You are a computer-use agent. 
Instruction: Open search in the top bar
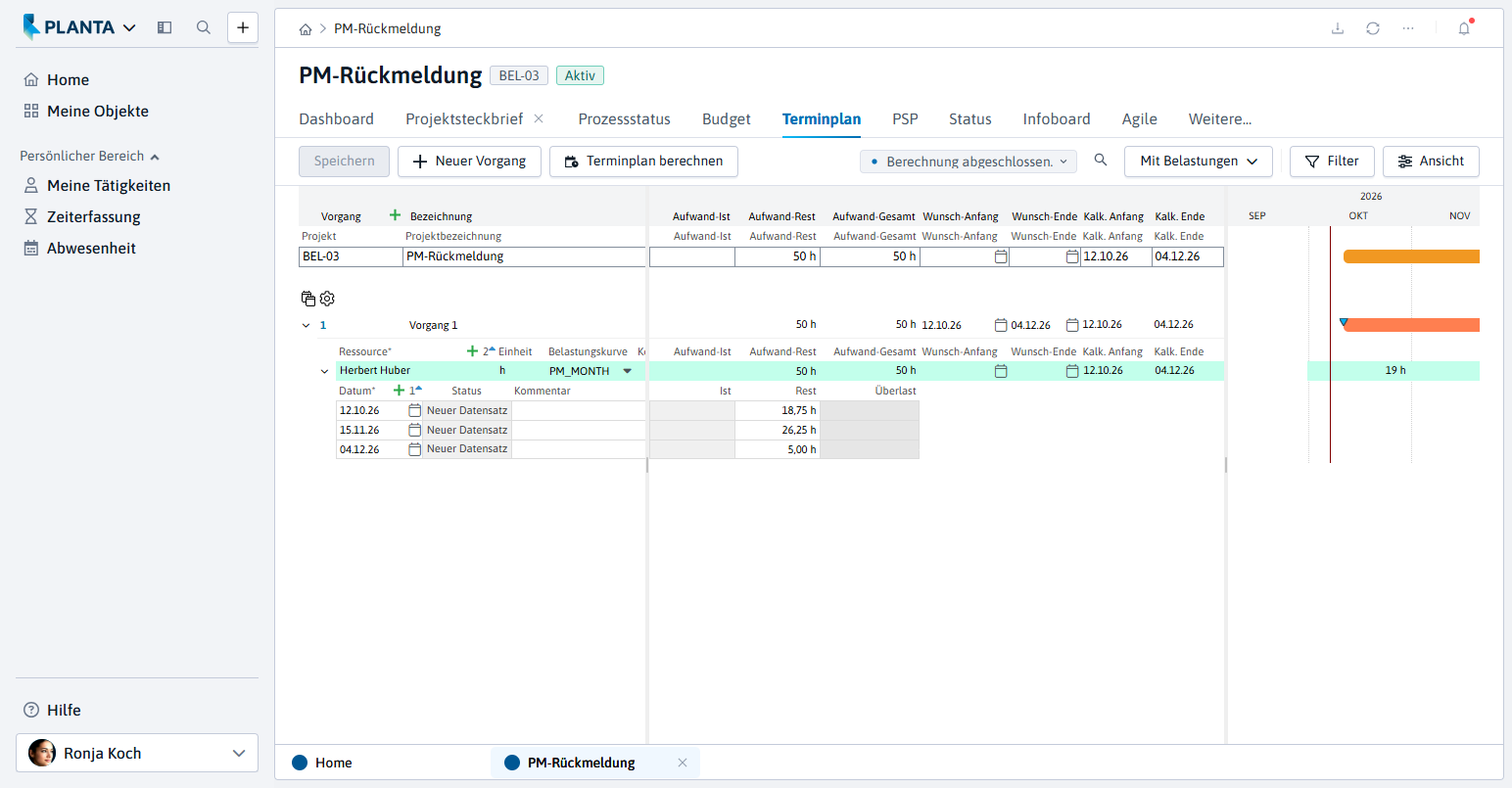pos(204,27)
